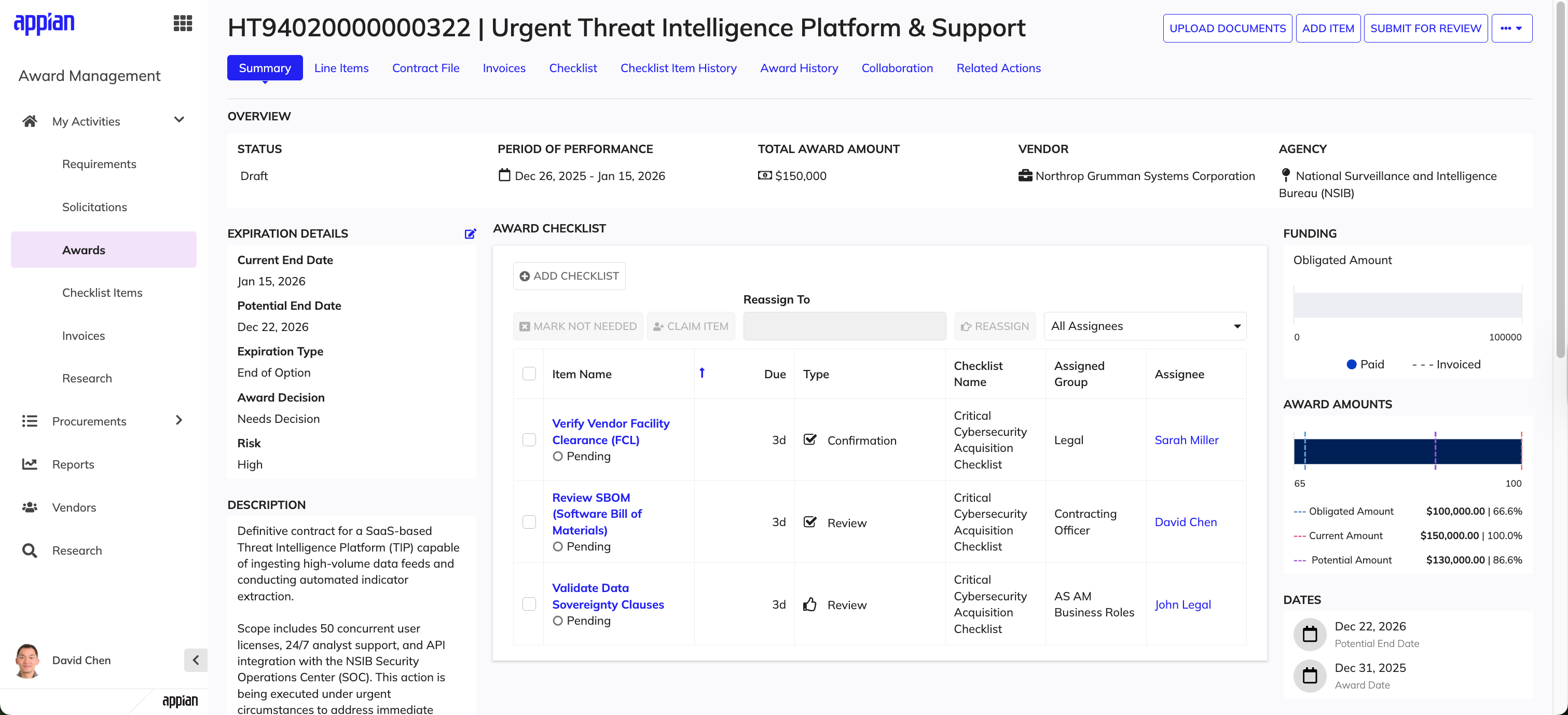Click the Reports chart icon
This screenshot has width=1568, height=715.
click(29, 464)
